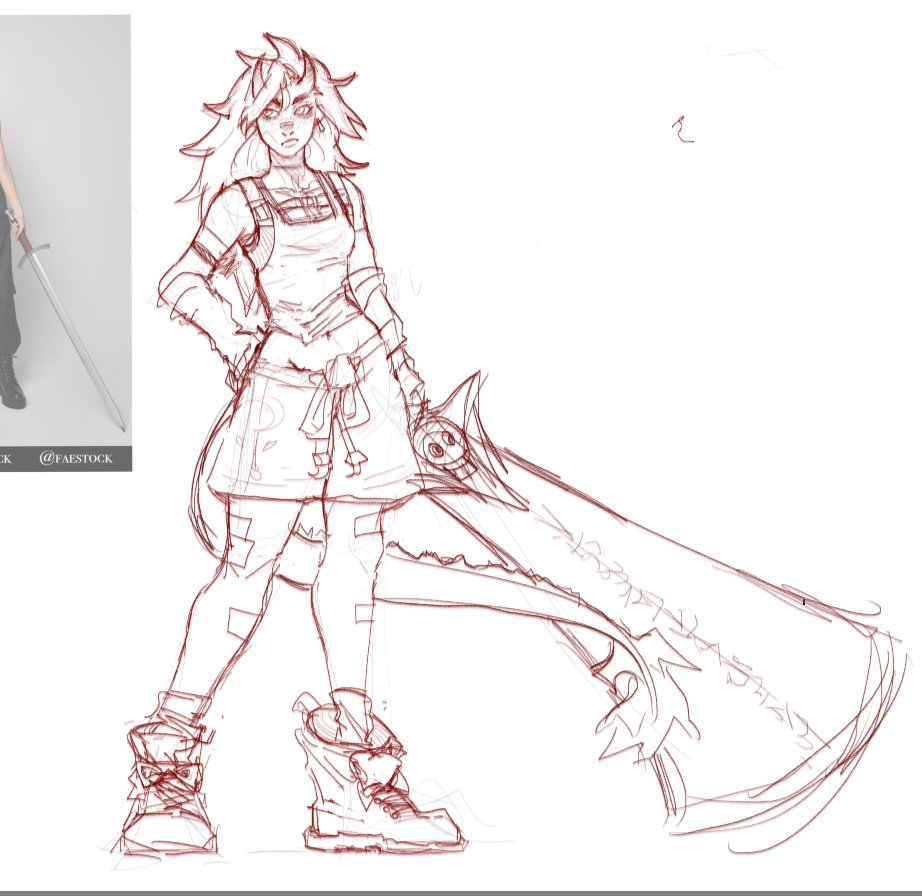
Task: Click the @FAESTOCK credit text
Action: point(76,459)
